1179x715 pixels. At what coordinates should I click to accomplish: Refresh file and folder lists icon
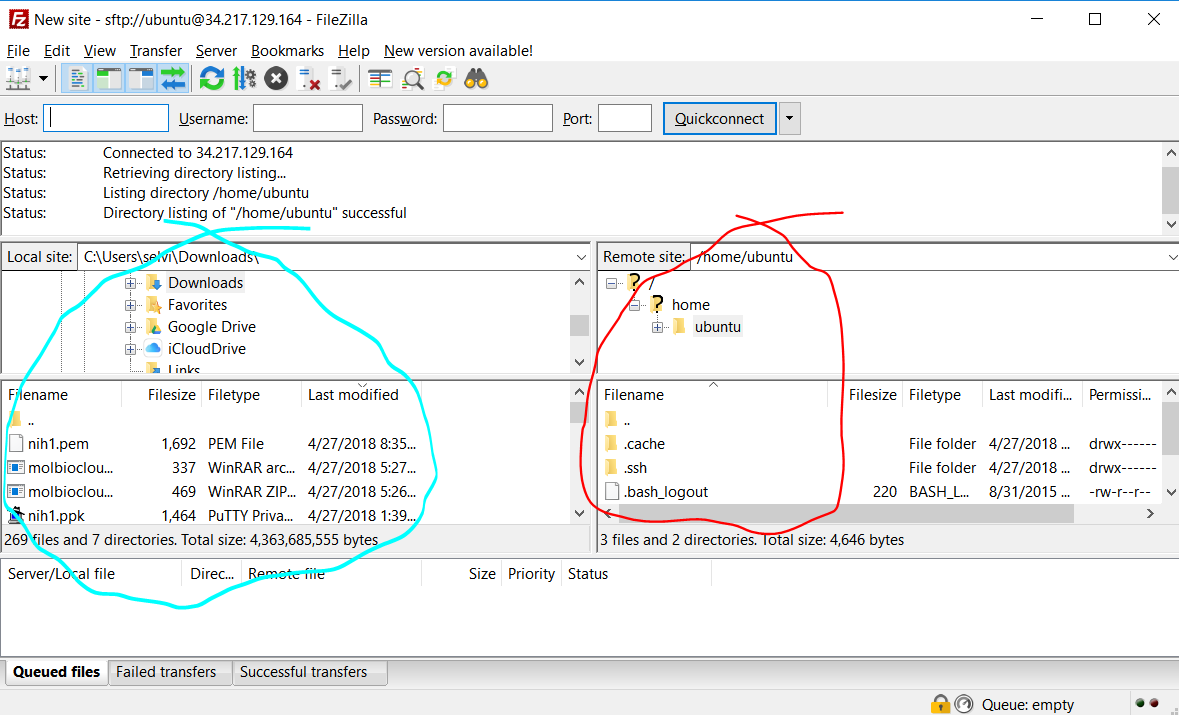[211, 78]
